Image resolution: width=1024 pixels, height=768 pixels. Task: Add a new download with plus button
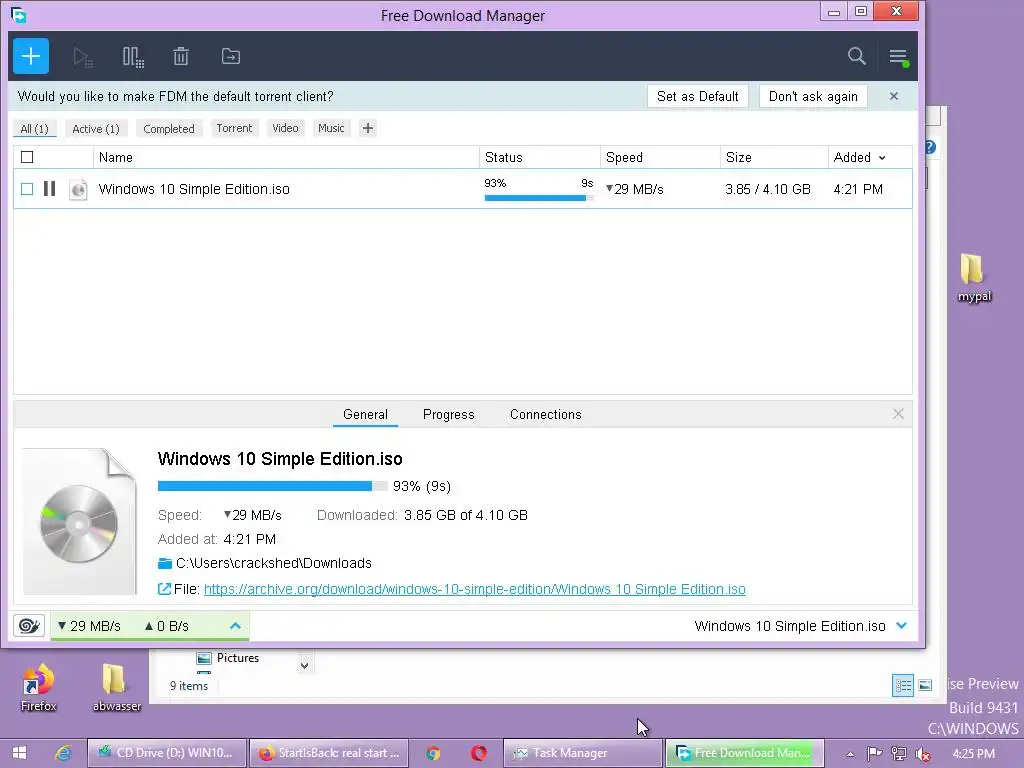31,56
